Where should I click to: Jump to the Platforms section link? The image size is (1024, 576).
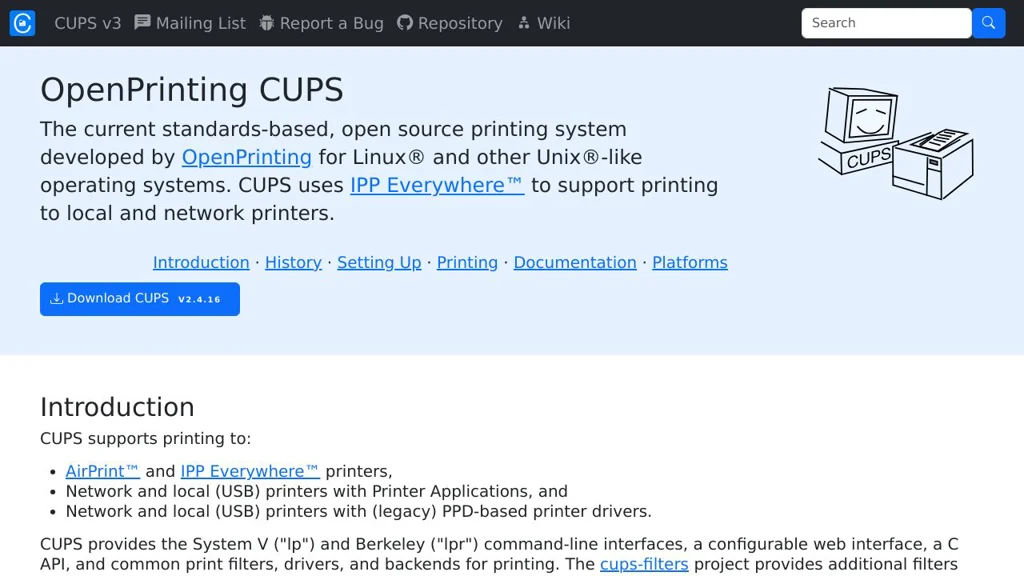click(x=690, y=263)
